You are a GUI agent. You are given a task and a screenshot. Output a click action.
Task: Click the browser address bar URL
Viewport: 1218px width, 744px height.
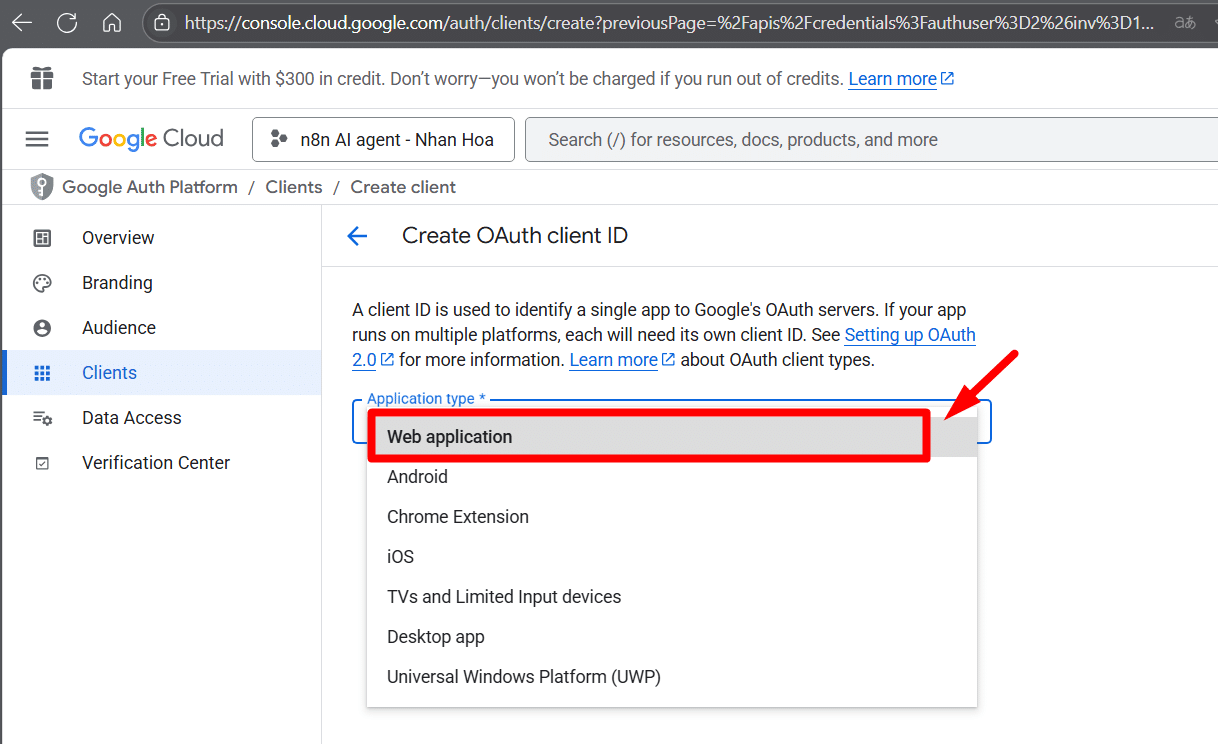pyautogui.click(x=669, y=23)
